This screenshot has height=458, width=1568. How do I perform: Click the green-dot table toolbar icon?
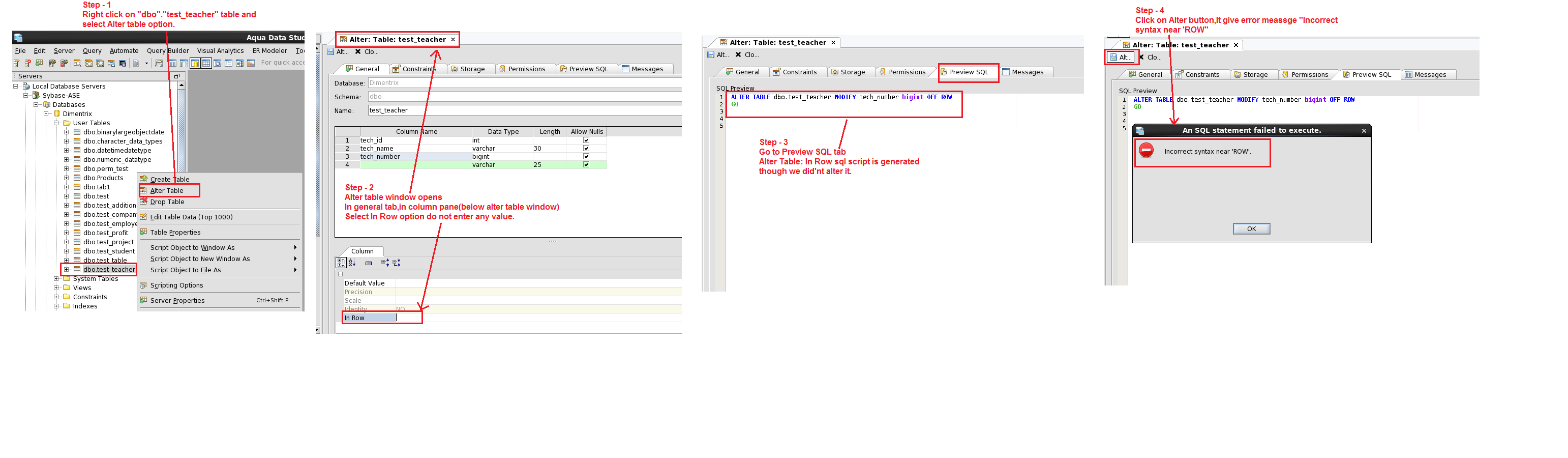(39, 63)
